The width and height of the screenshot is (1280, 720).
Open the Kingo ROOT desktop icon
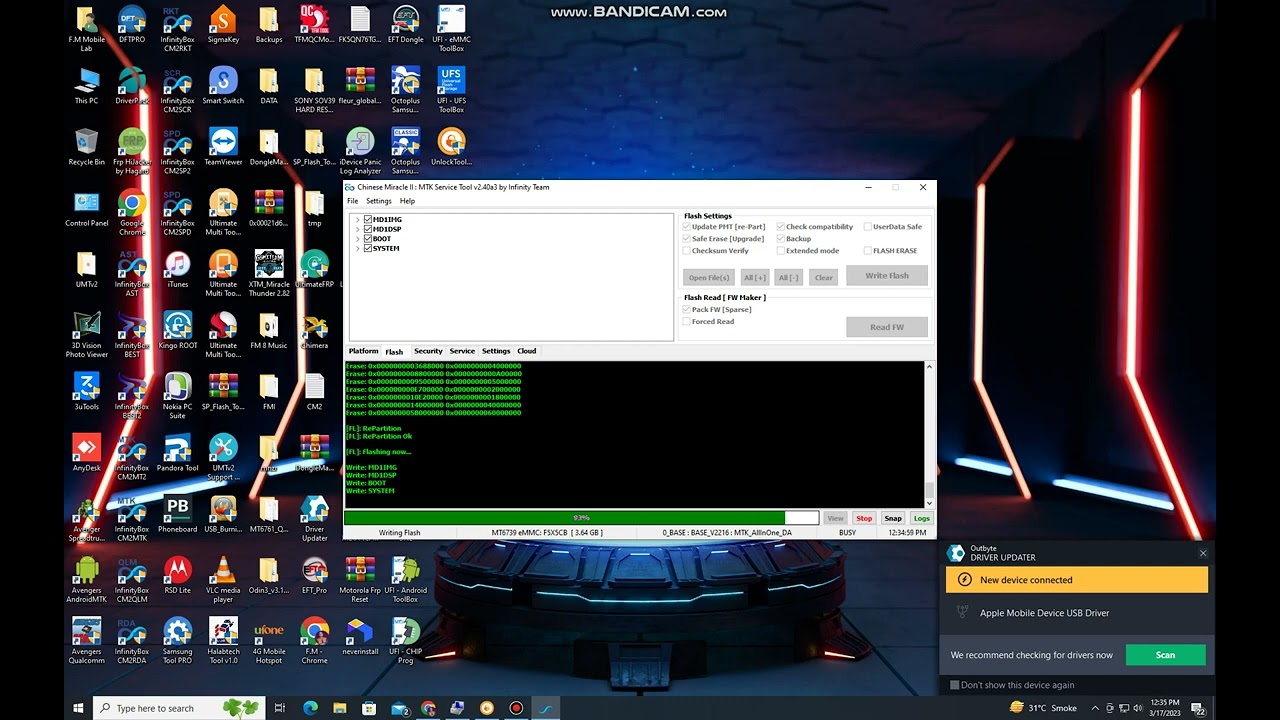click(x=177, y=330)
